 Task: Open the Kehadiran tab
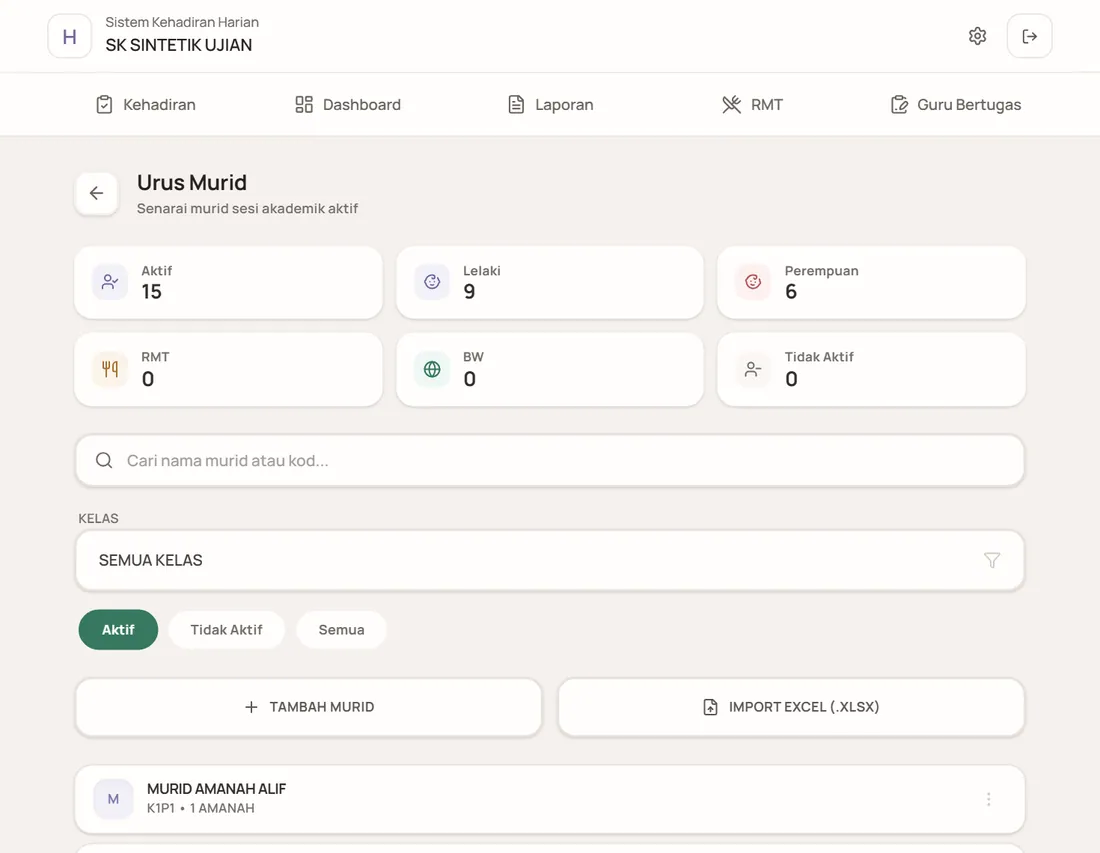146,105
